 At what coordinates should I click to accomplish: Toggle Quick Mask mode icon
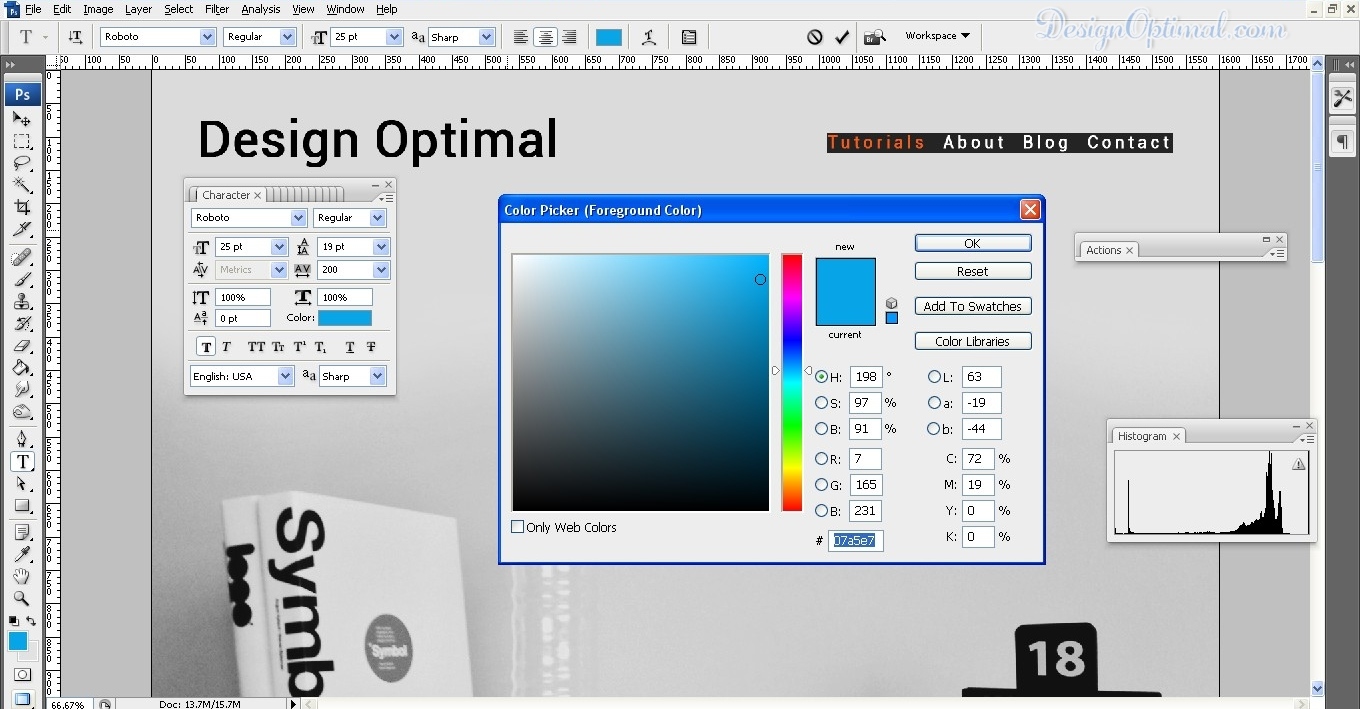pyautogui.click(x=22, y=676)
